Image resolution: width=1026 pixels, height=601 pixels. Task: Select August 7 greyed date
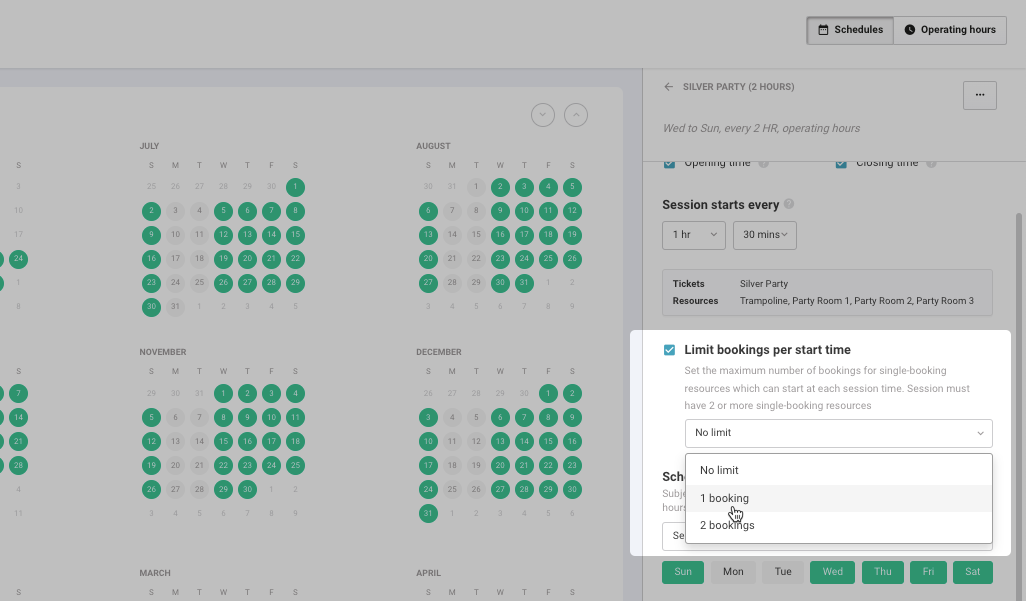point(452,211)
